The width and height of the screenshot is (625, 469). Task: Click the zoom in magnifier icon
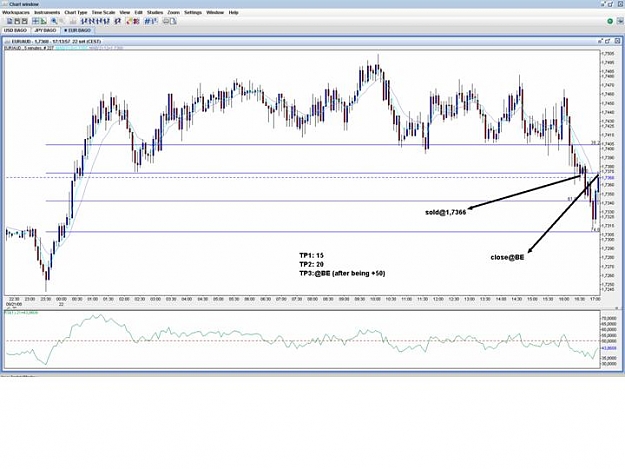(54, 21)
